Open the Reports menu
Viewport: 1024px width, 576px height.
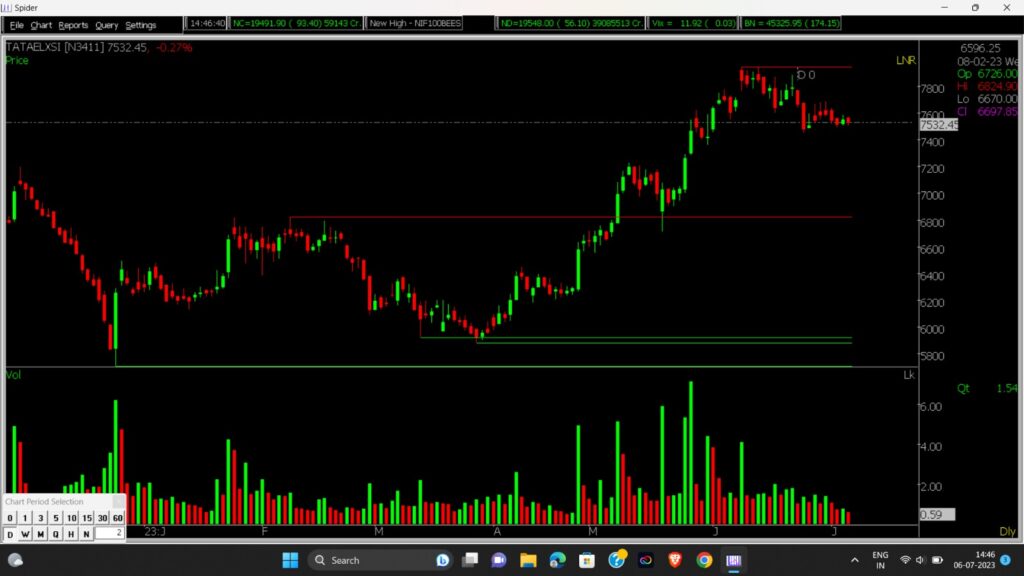coord(73,25)
